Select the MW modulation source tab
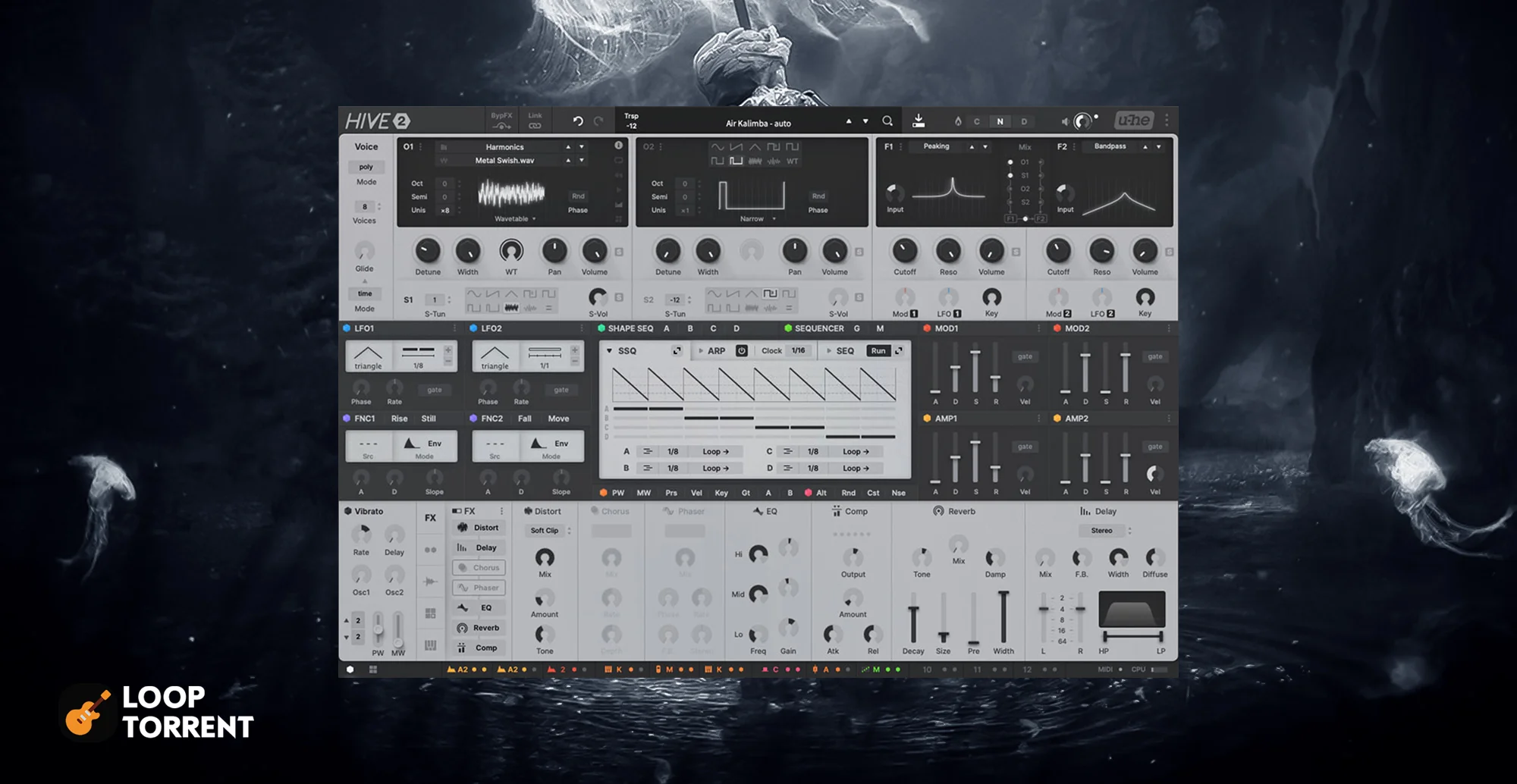The image size is (1517, 784). pyautogui.click(x=644, y=493)
